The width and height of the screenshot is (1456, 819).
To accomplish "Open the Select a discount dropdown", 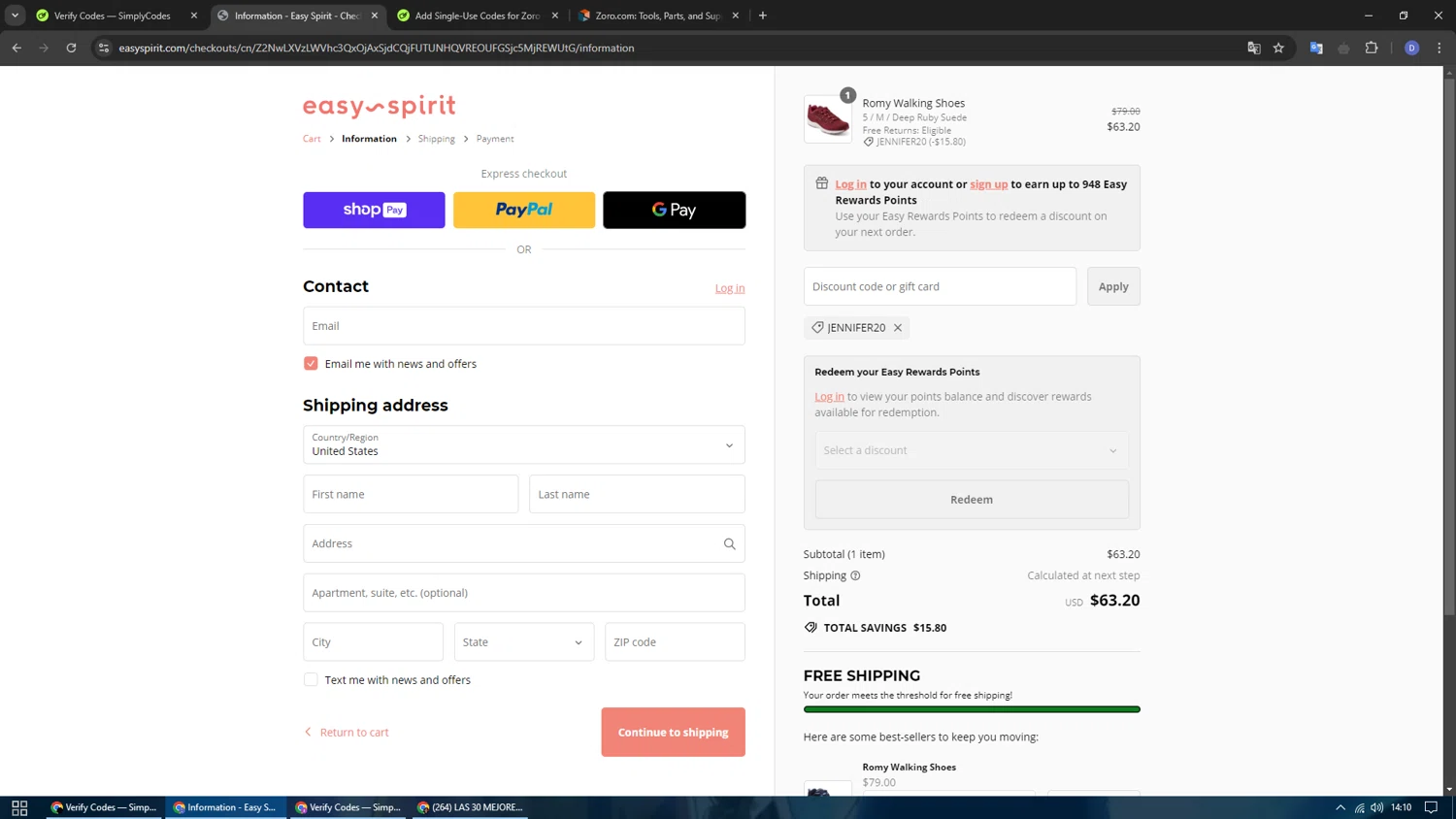I will click(x=972, y=450).
